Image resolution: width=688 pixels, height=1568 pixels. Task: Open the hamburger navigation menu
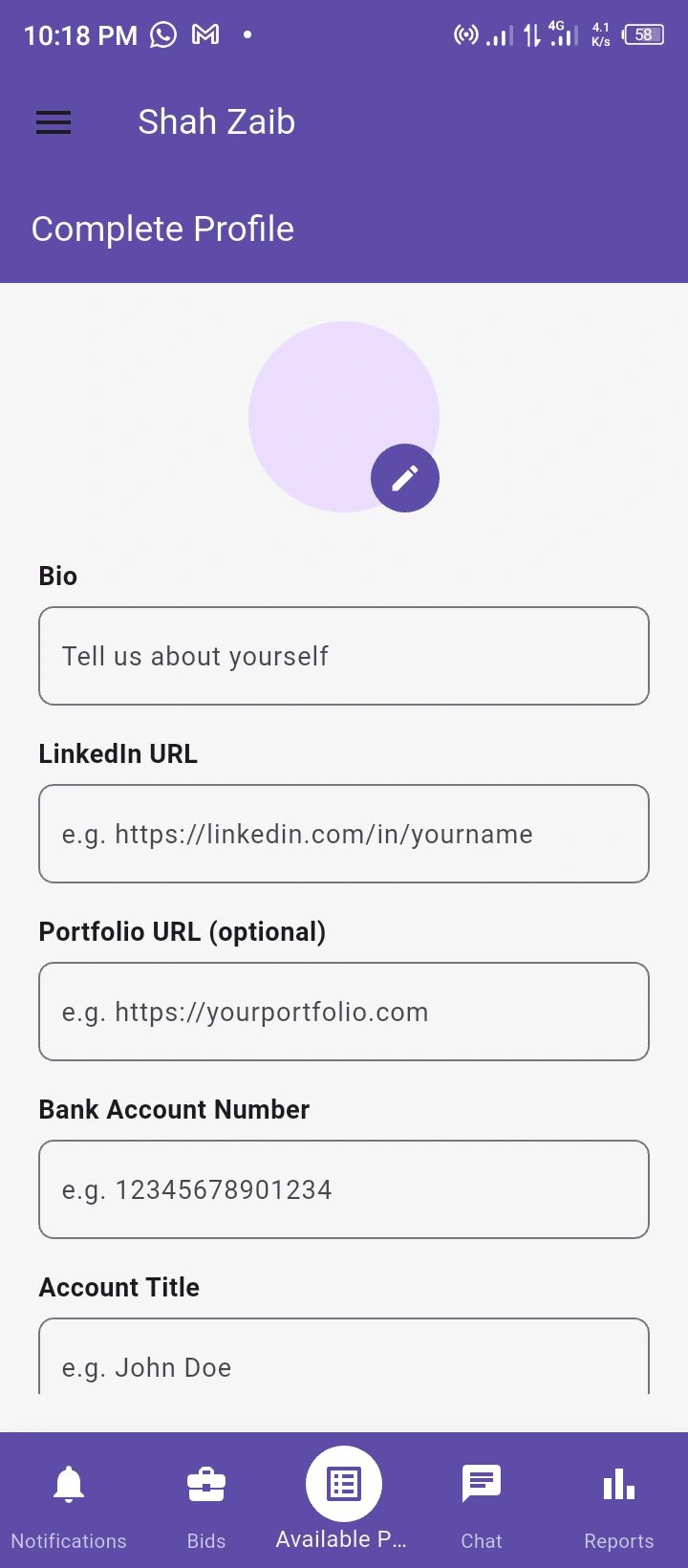click(54, 122)
